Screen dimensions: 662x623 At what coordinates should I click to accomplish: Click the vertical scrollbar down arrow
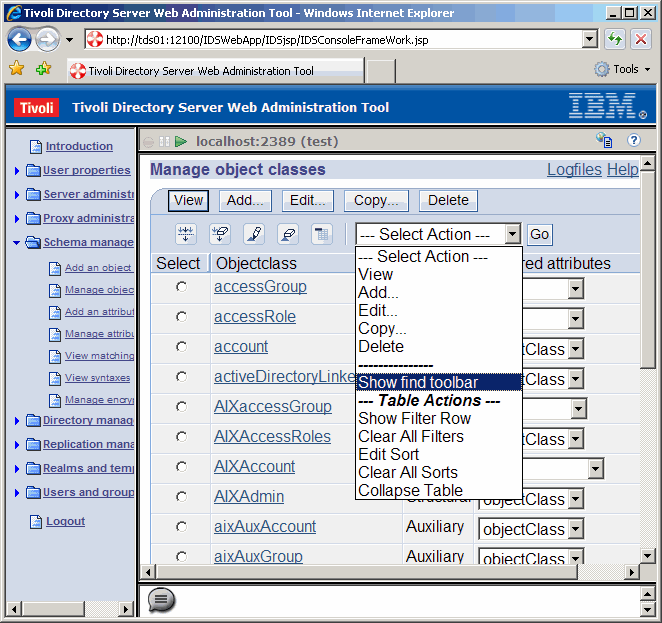tap(647, 556)
